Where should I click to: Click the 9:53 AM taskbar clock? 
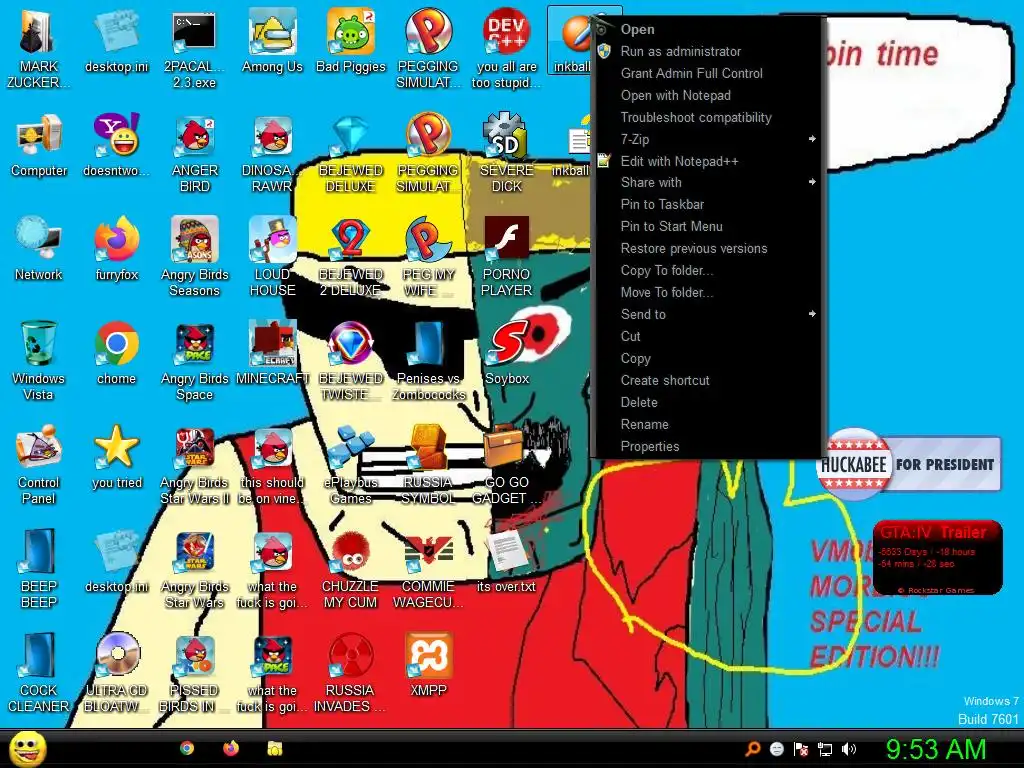coord(936,749)
